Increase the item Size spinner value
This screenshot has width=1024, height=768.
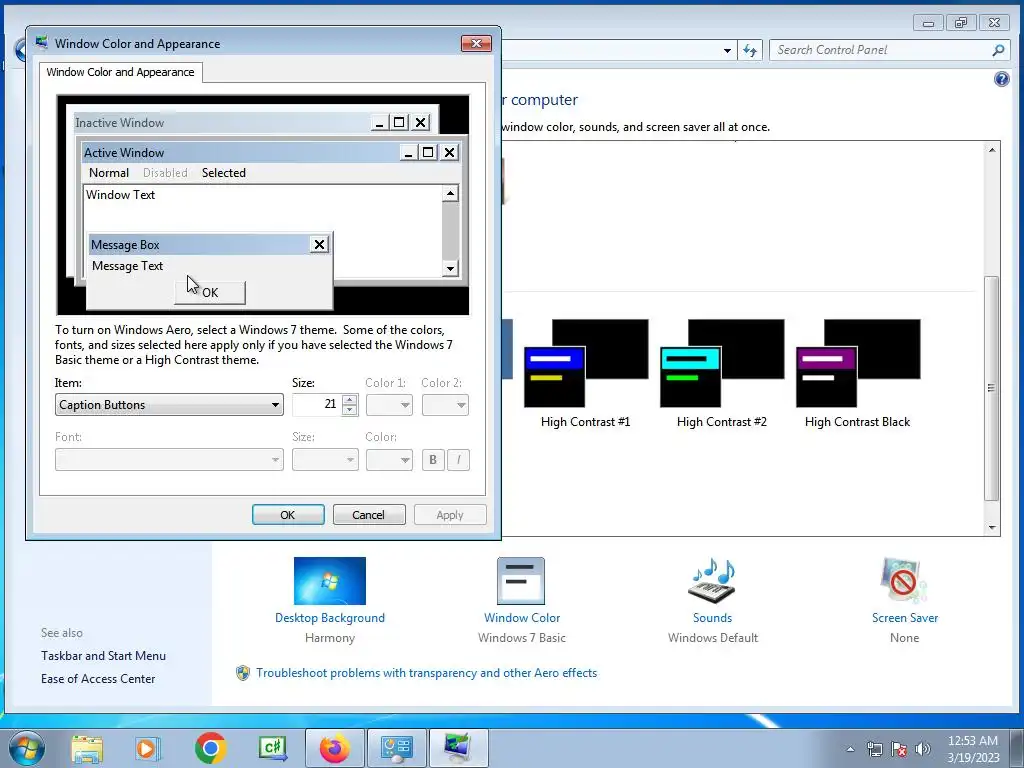pyautogui.click(x=350, y=400)
